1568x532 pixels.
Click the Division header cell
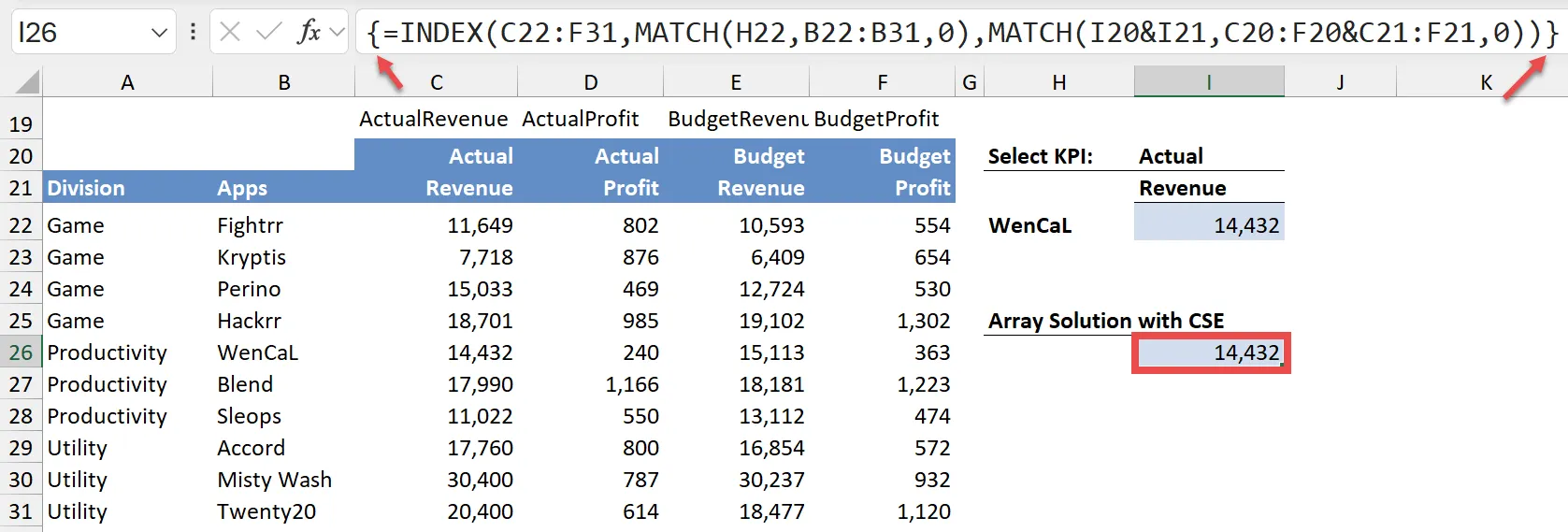click(x=127, y=188)
